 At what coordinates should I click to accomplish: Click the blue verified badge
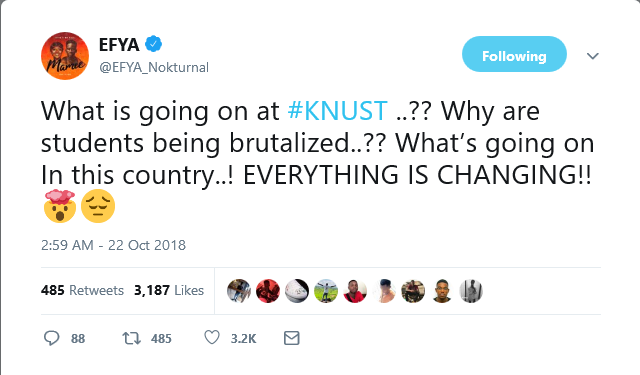153,44
